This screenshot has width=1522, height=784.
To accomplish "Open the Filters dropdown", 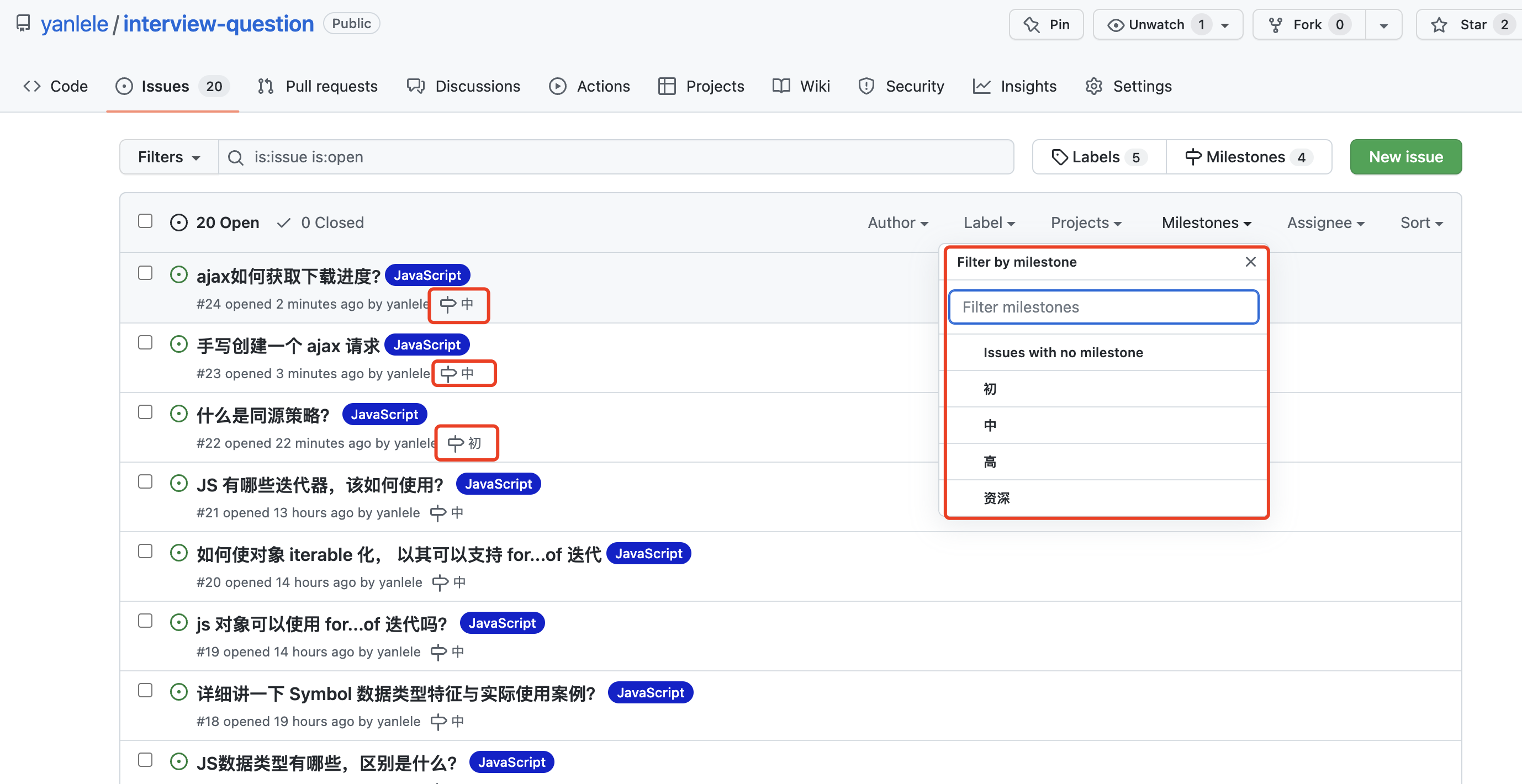I will coord(169,157).
